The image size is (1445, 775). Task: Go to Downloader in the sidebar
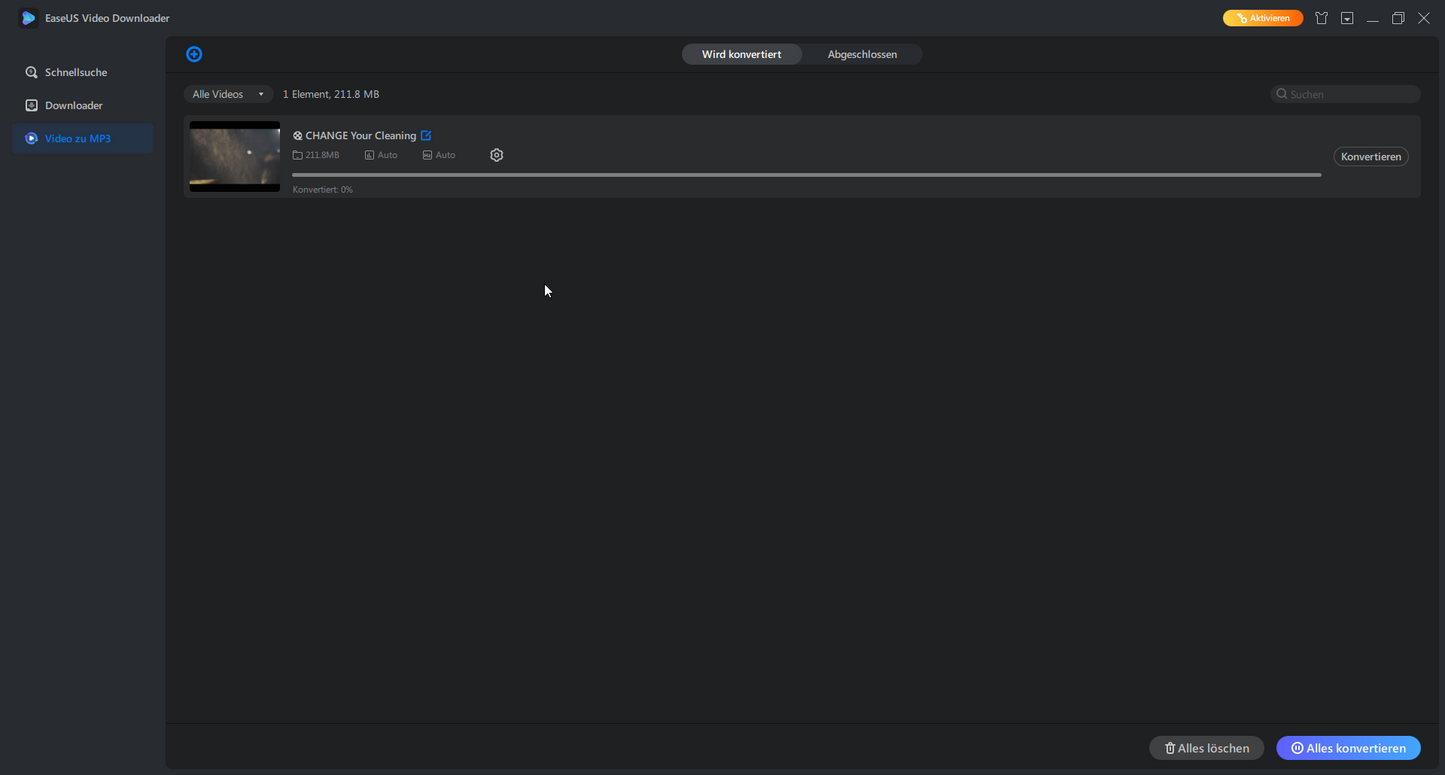pyautogui.click(x=74, y=105)
